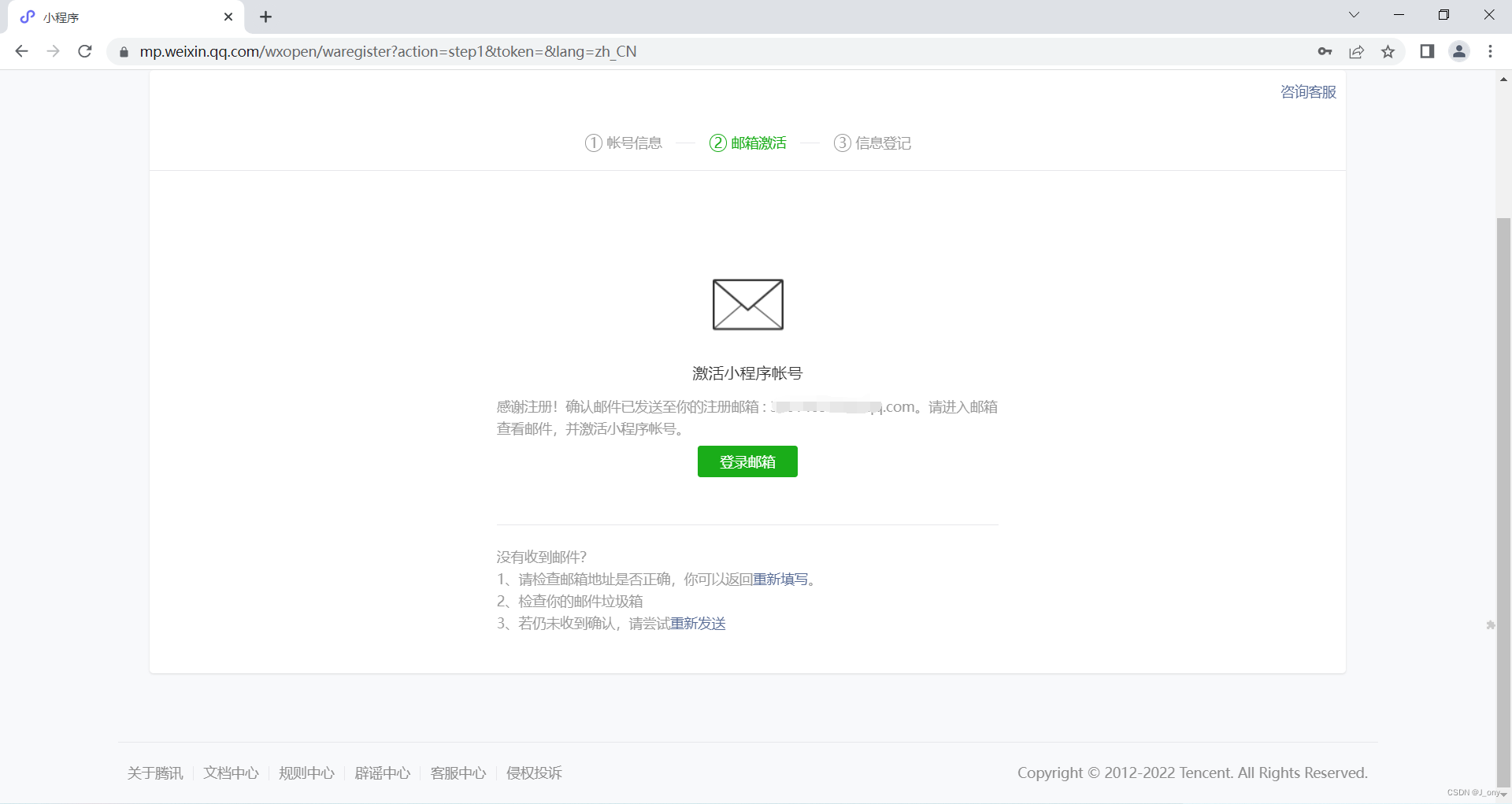The height and width of the screenshot is (804, 1512).
Task: Open the Chrome three-dot menu
Action: tap(1490, 51)
